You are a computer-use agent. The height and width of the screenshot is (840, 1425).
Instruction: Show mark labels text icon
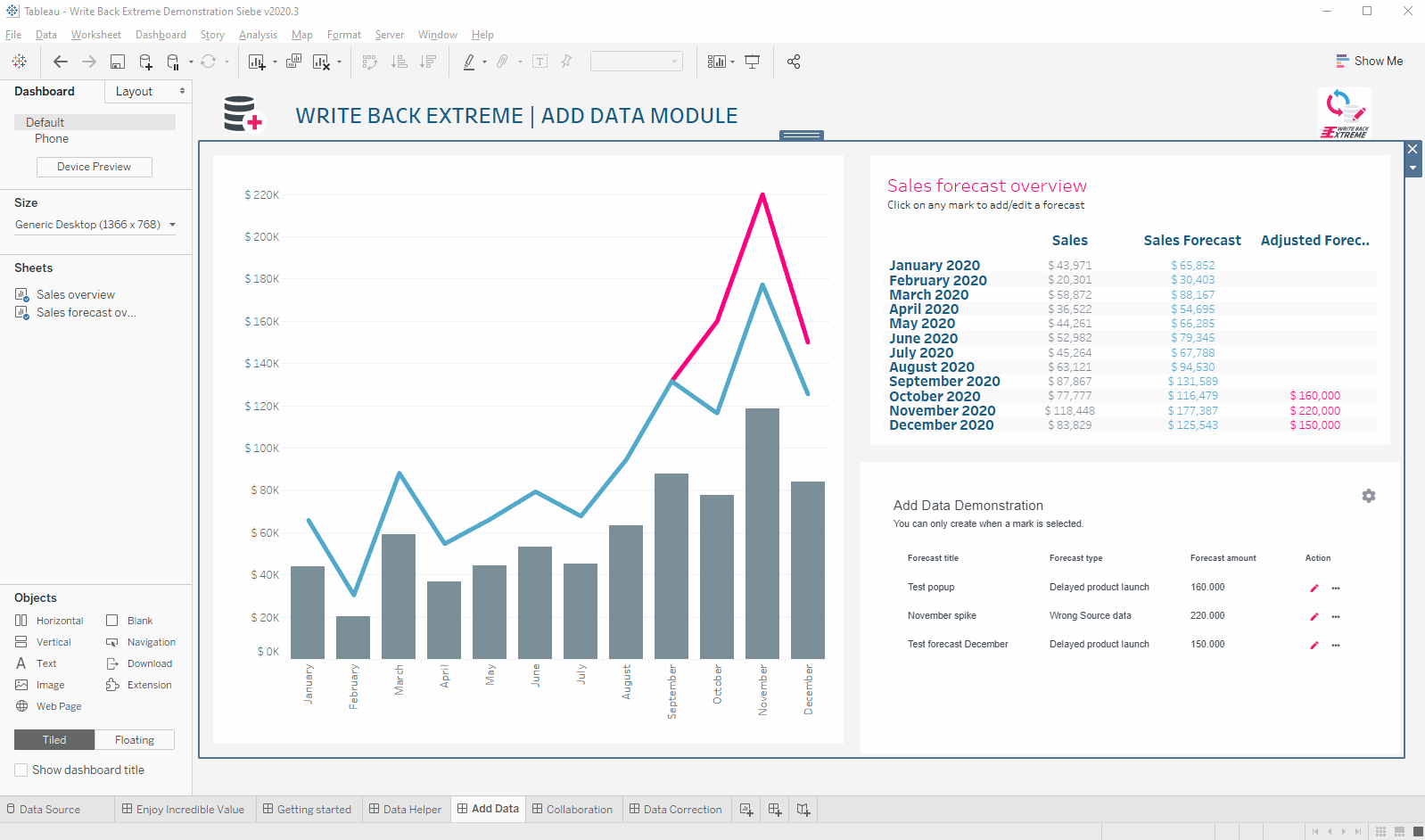click(x=540, y=62)
